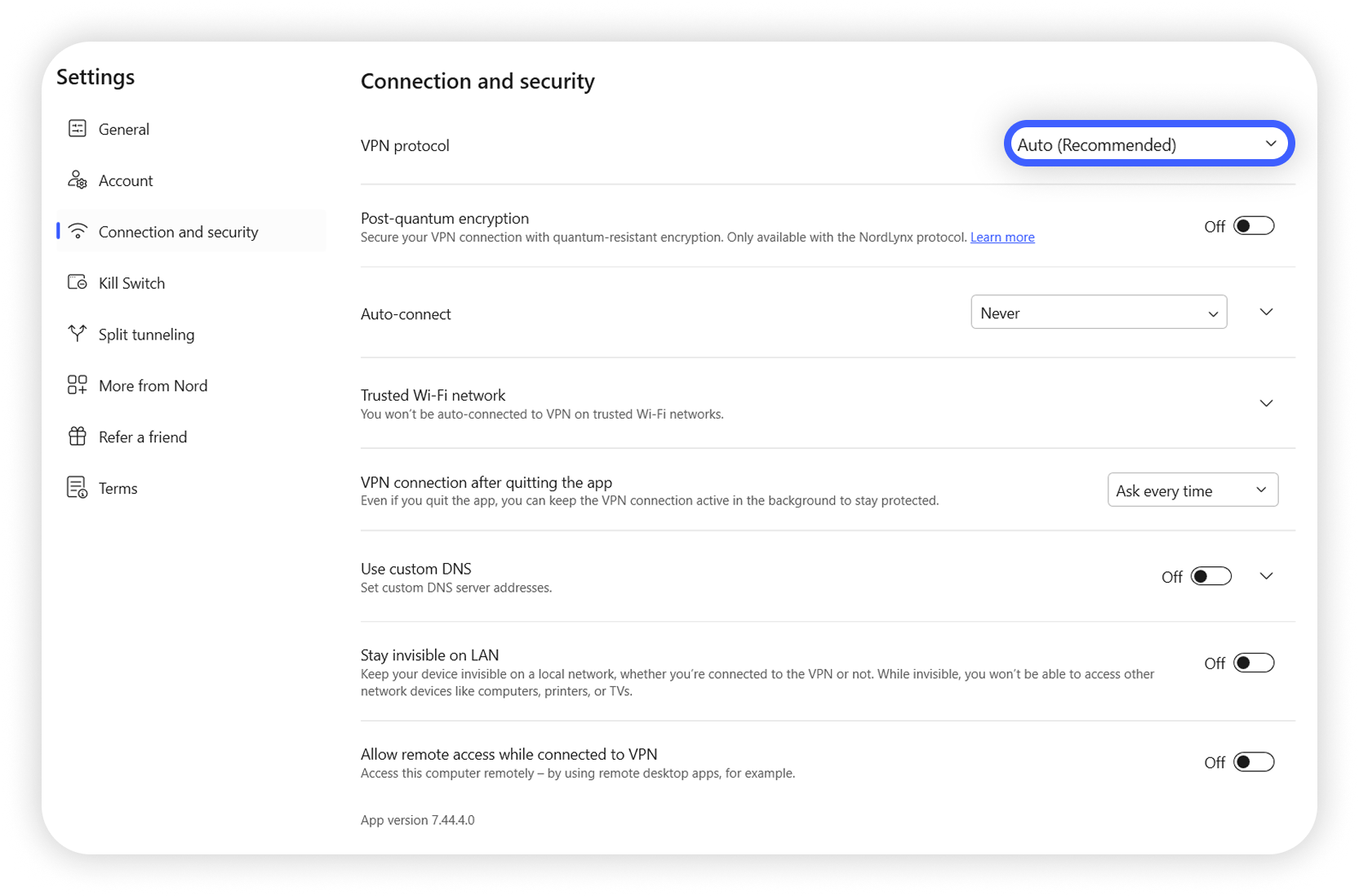This screenshot has width=1359, height=896.
Task: Click the Learn more link
Action: click(x=1001, y=237)
